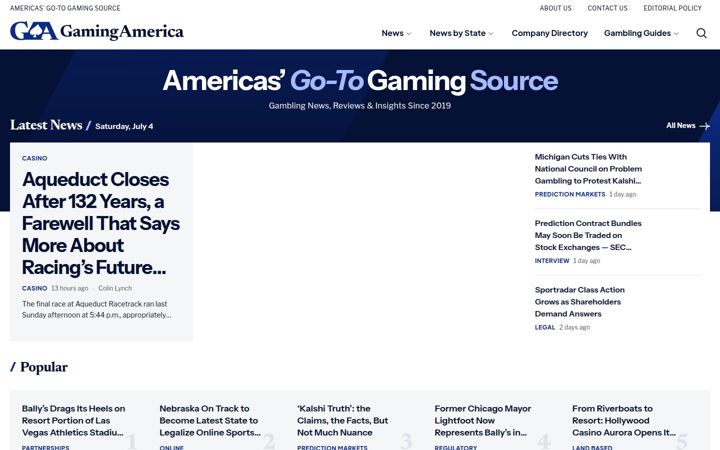Image resolution: width=720 pixels, height=450 pixels.
Task: Open the 'Kalshi Truth' popular article
Action: click(x=343, y=420)
